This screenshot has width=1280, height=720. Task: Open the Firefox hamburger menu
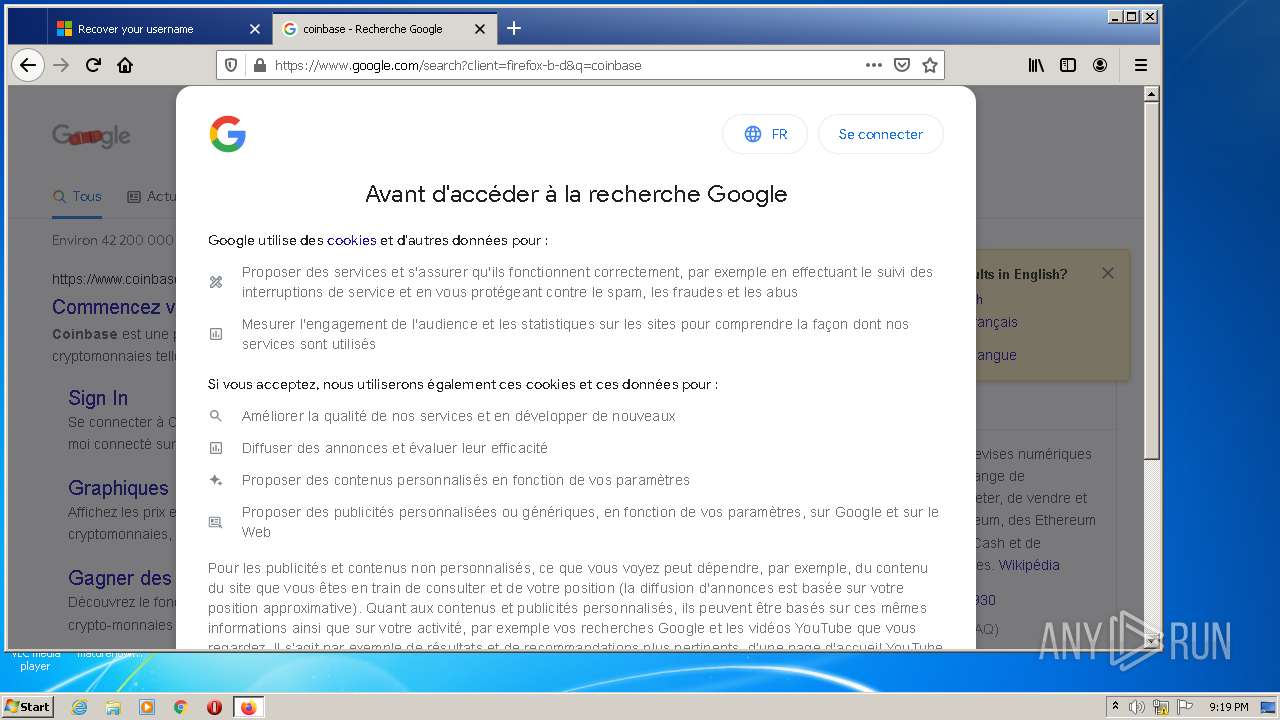[1141, 65]
